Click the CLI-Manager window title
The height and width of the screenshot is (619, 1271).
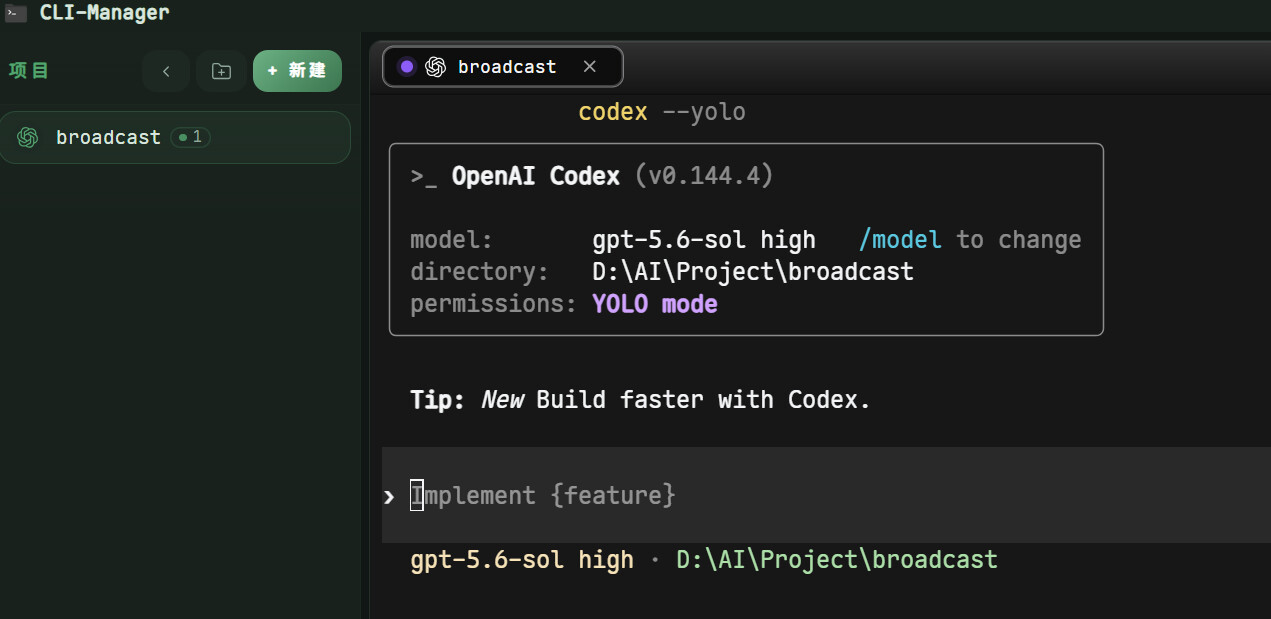[x=104, y=13]
